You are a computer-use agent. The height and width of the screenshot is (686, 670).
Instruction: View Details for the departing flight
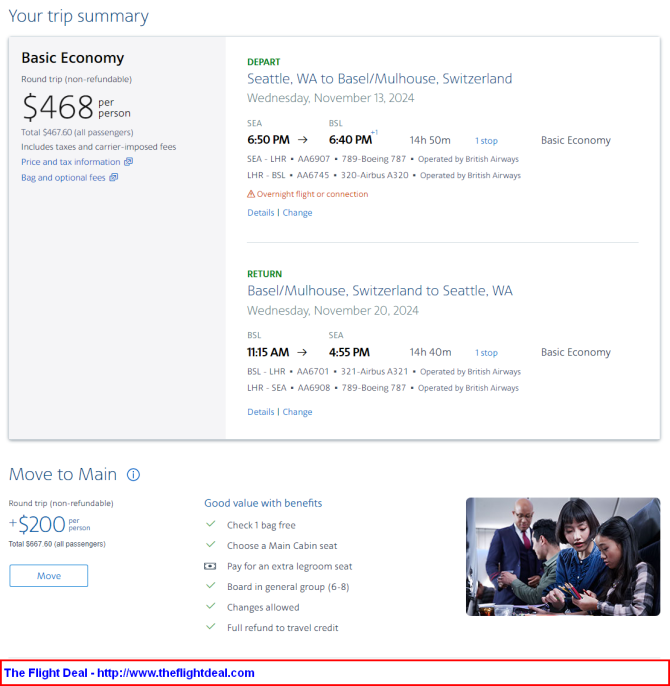pos(260,213)
